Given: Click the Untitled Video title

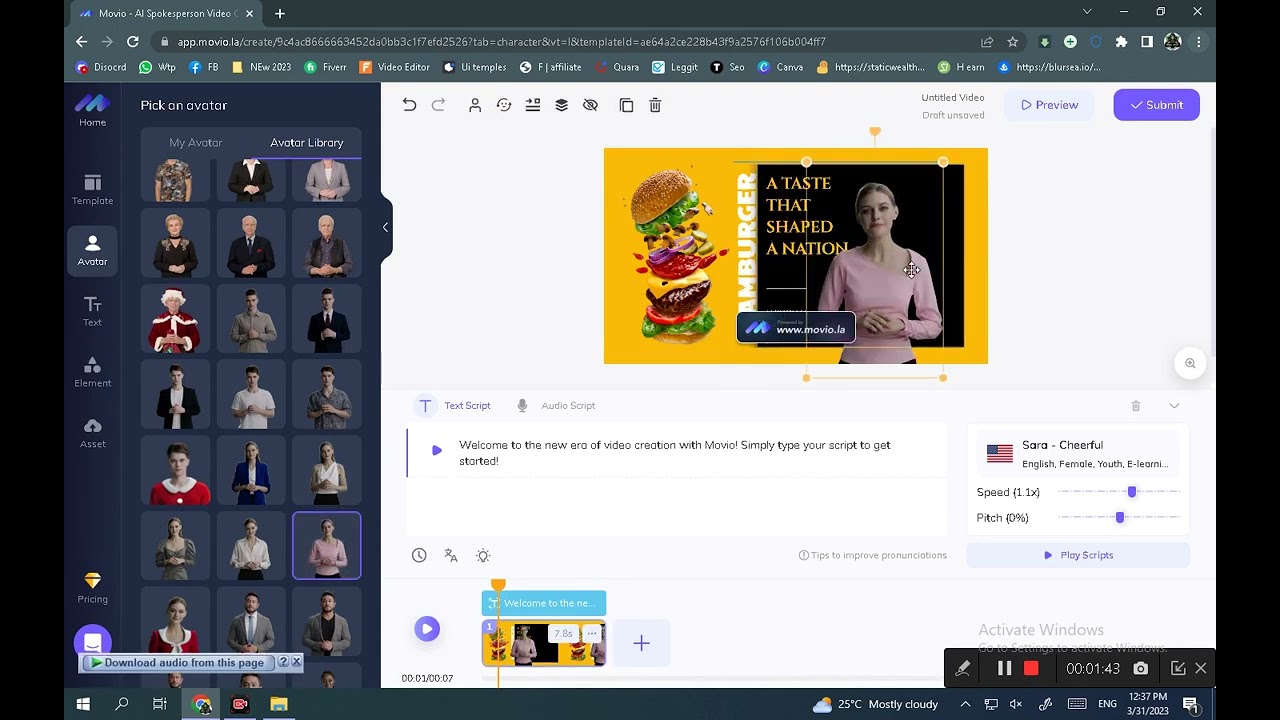Looking at the screenshot, I should (952, 97).
